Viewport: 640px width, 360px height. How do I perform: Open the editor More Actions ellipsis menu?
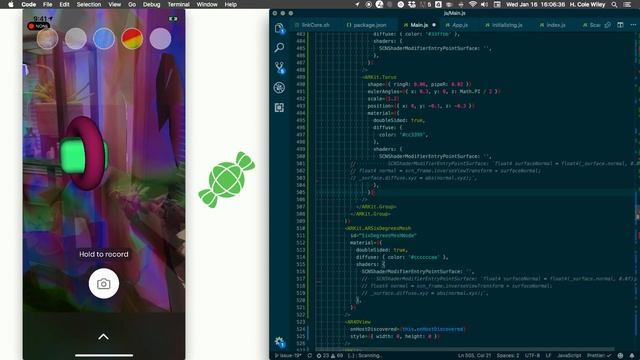coord(633,25)
